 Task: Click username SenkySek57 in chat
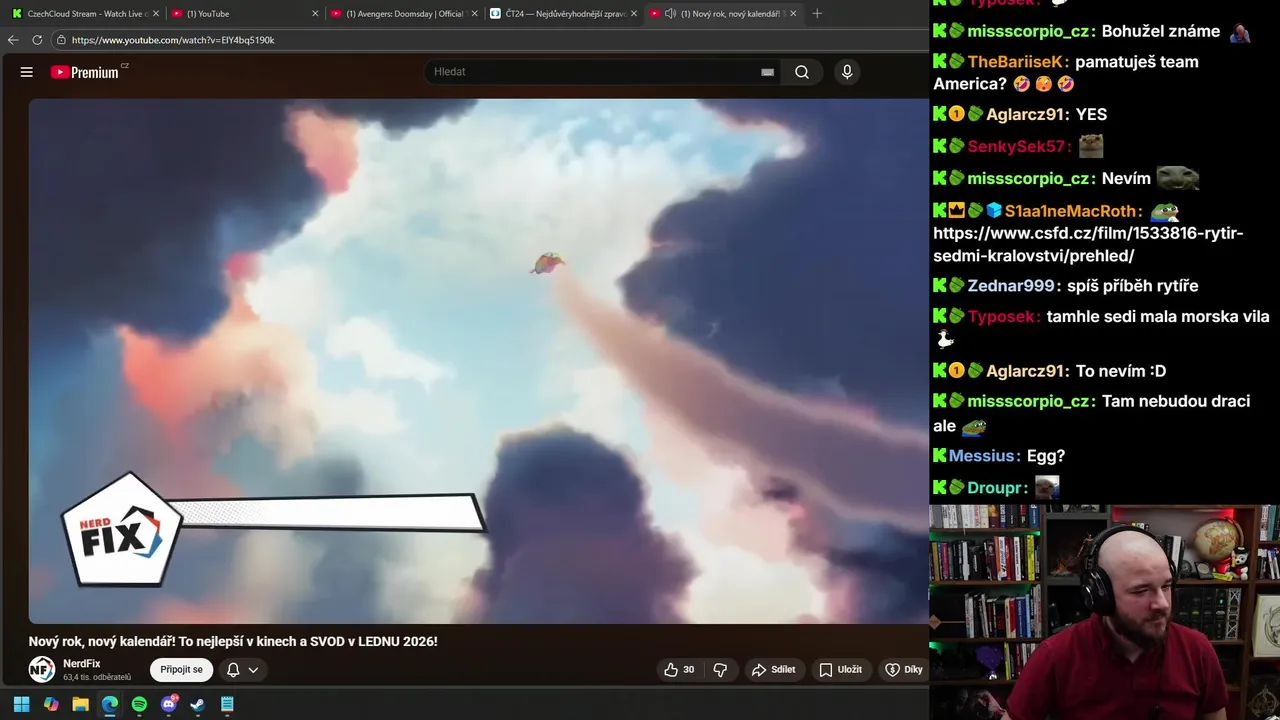[1017, 147]
